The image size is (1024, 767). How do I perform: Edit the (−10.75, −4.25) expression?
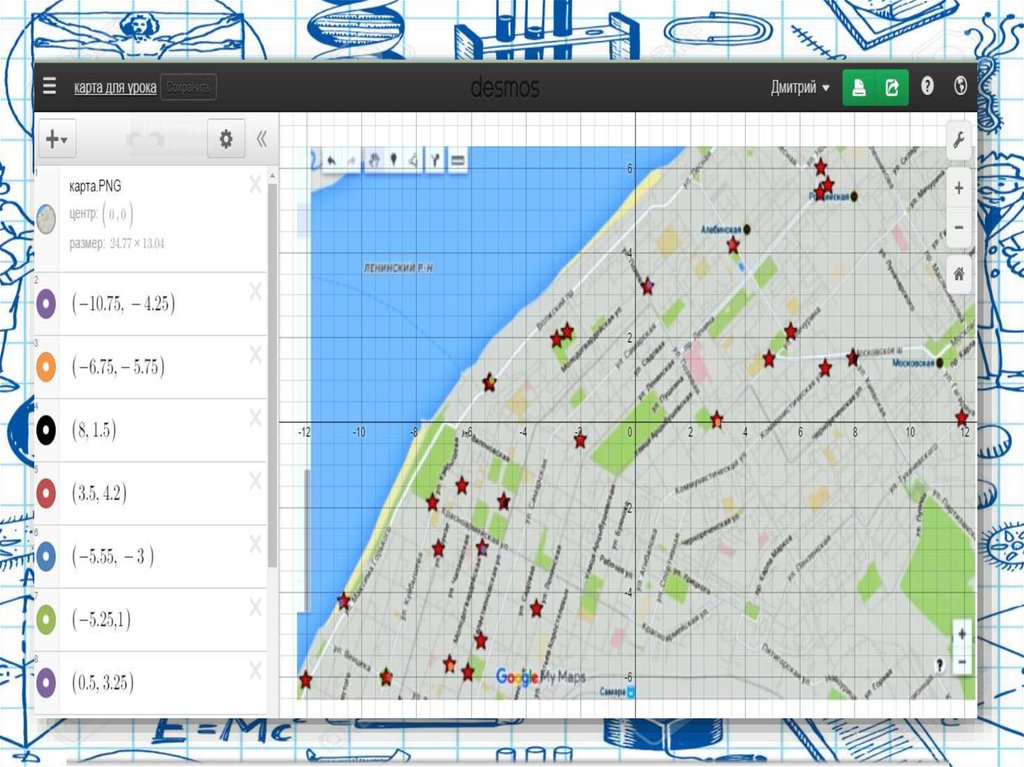123,304
